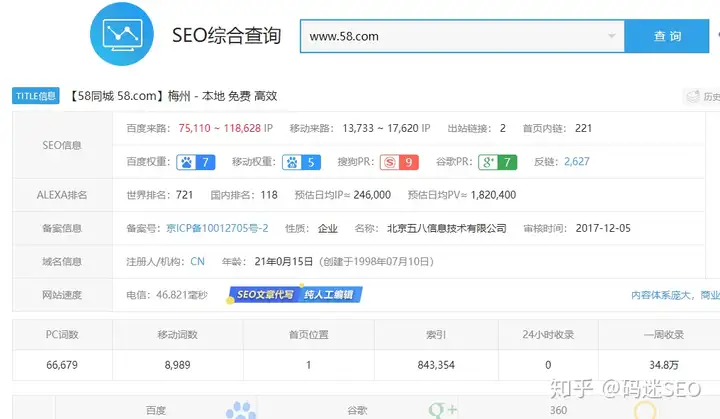
Task: Click the 百度 column header in bottom table
Action: (x=156, y=410)
